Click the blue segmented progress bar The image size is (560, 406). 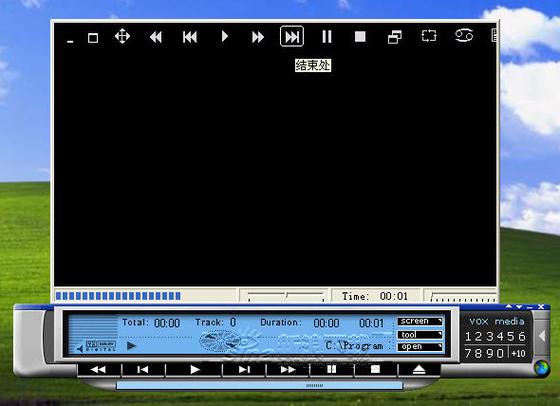[x=118, y=296]
